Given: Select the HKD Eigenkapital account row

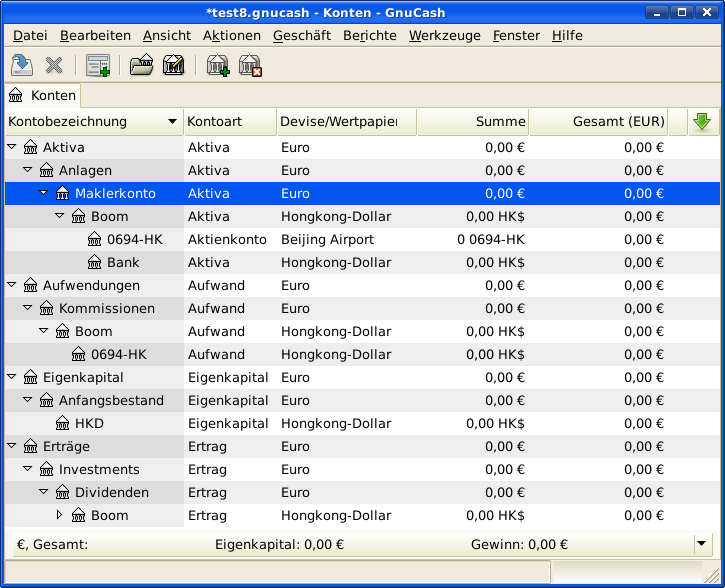Looking at the screenshot, I should click(89, 423).
